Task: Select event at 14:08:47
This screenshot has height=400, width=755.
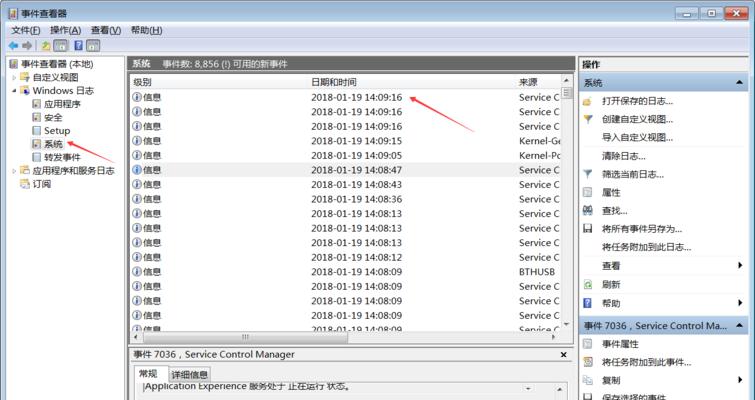Action: (345, 170)
